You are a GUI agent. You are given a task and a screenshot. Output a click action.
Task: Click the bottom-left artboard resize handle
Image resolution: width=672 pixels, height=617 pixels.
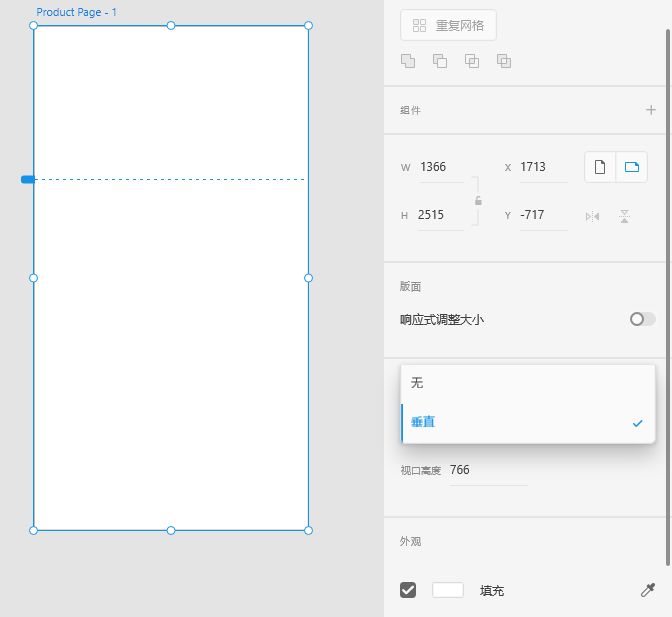(x=33, y=530)
